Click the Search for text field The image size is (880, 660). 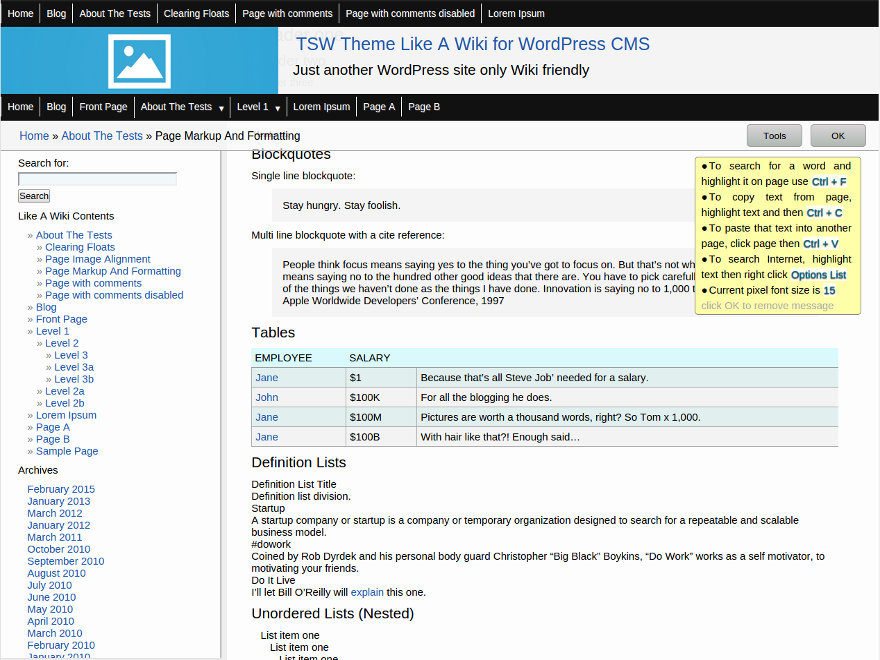[97, 179]
